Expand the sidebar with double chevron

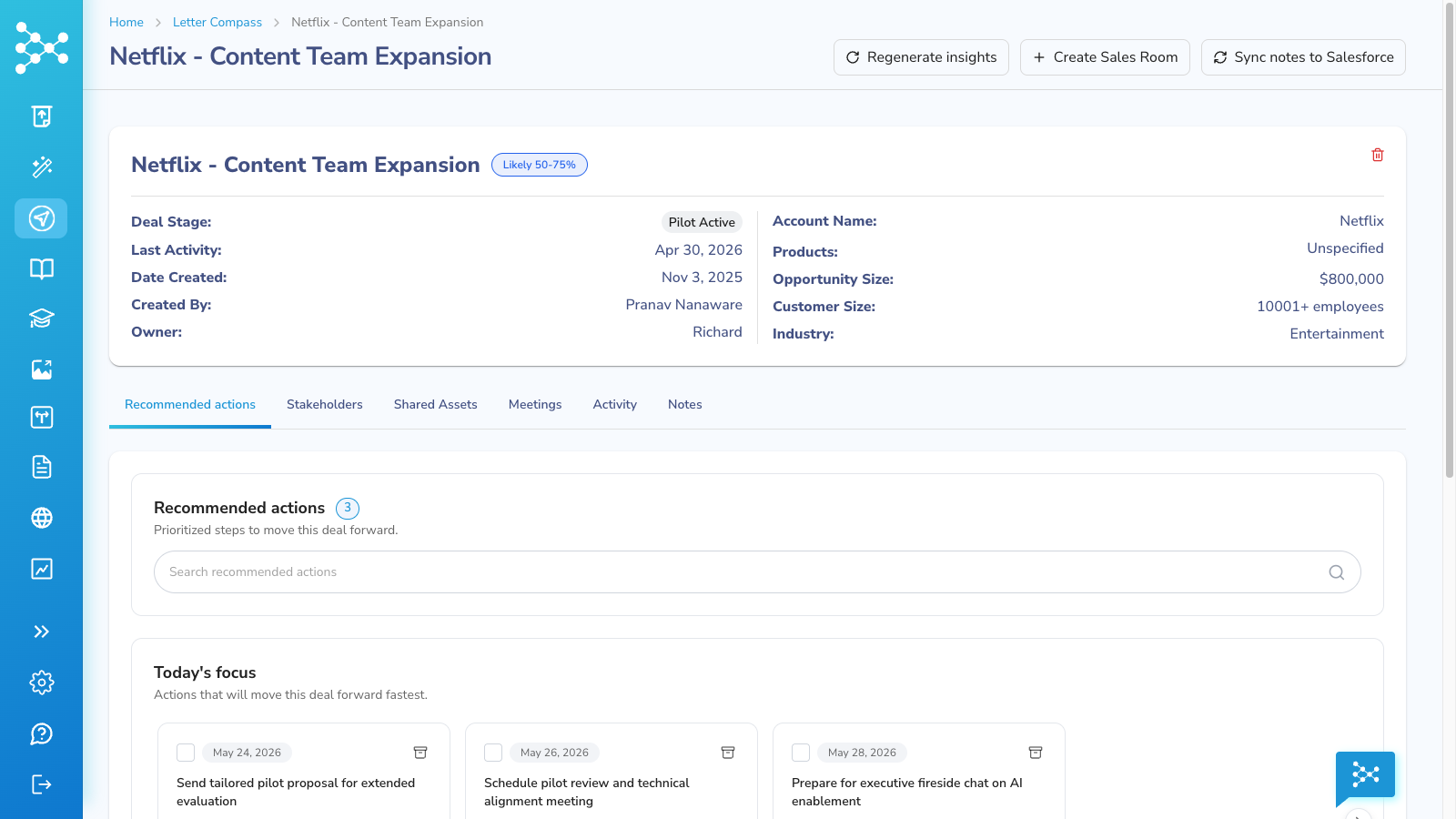click(42, 632)
